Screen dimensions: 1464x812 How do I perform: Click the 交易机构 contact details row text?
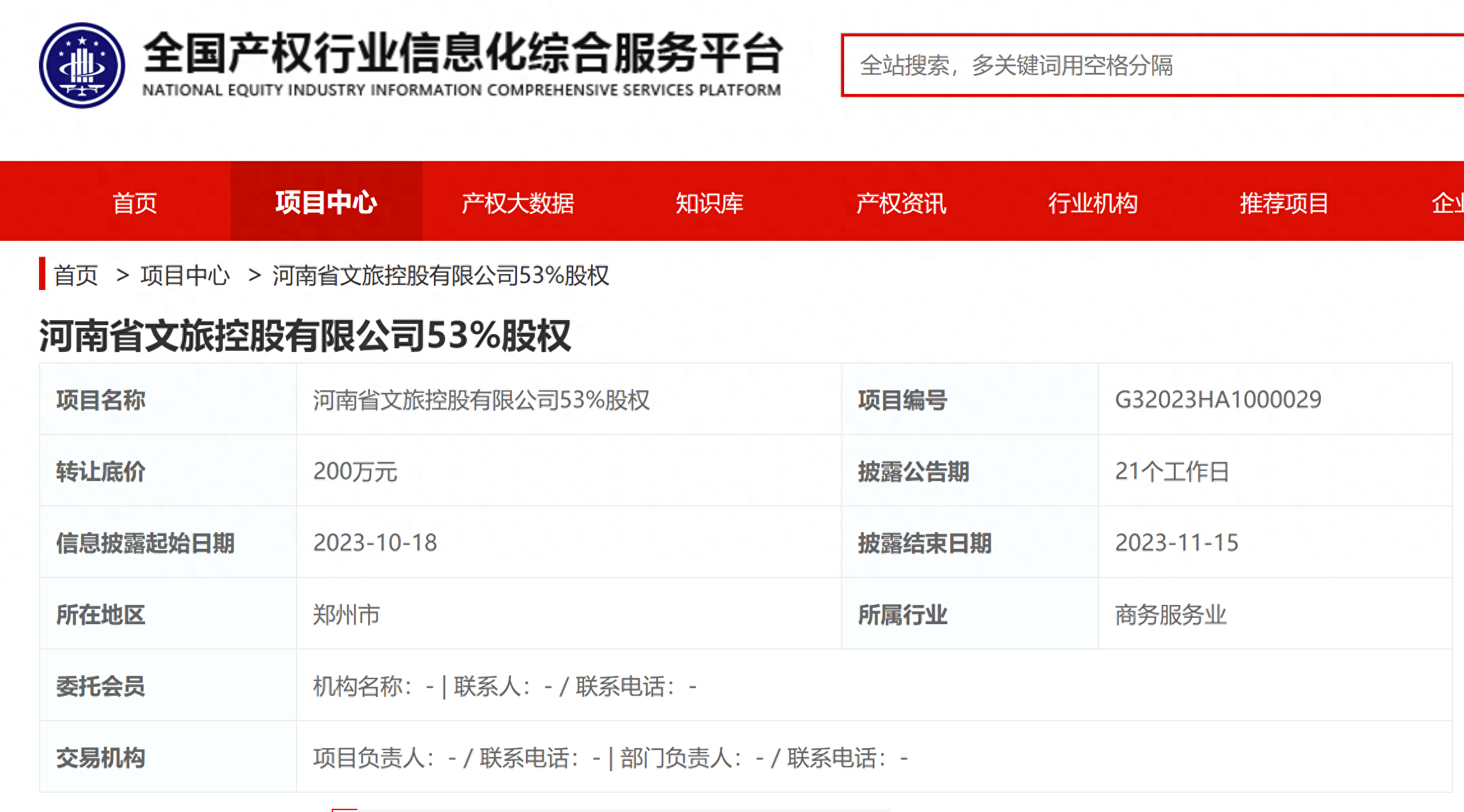(610, 758)
